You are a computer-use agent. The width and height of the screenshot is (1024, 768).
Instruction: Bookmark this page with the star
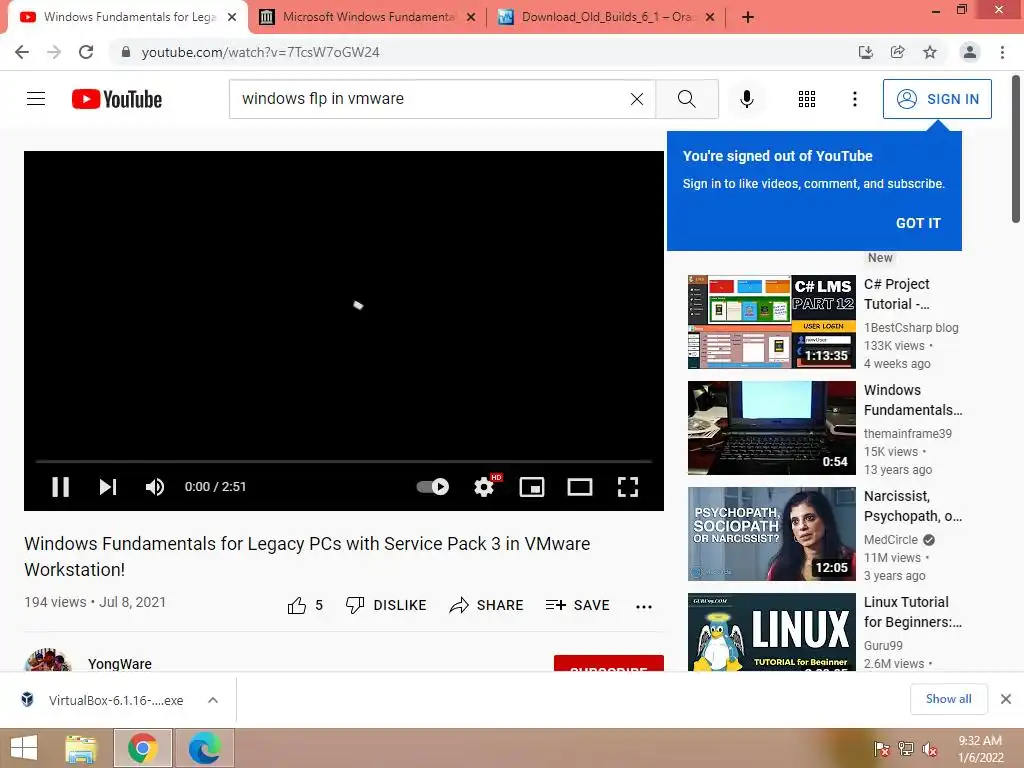point(930,52)
